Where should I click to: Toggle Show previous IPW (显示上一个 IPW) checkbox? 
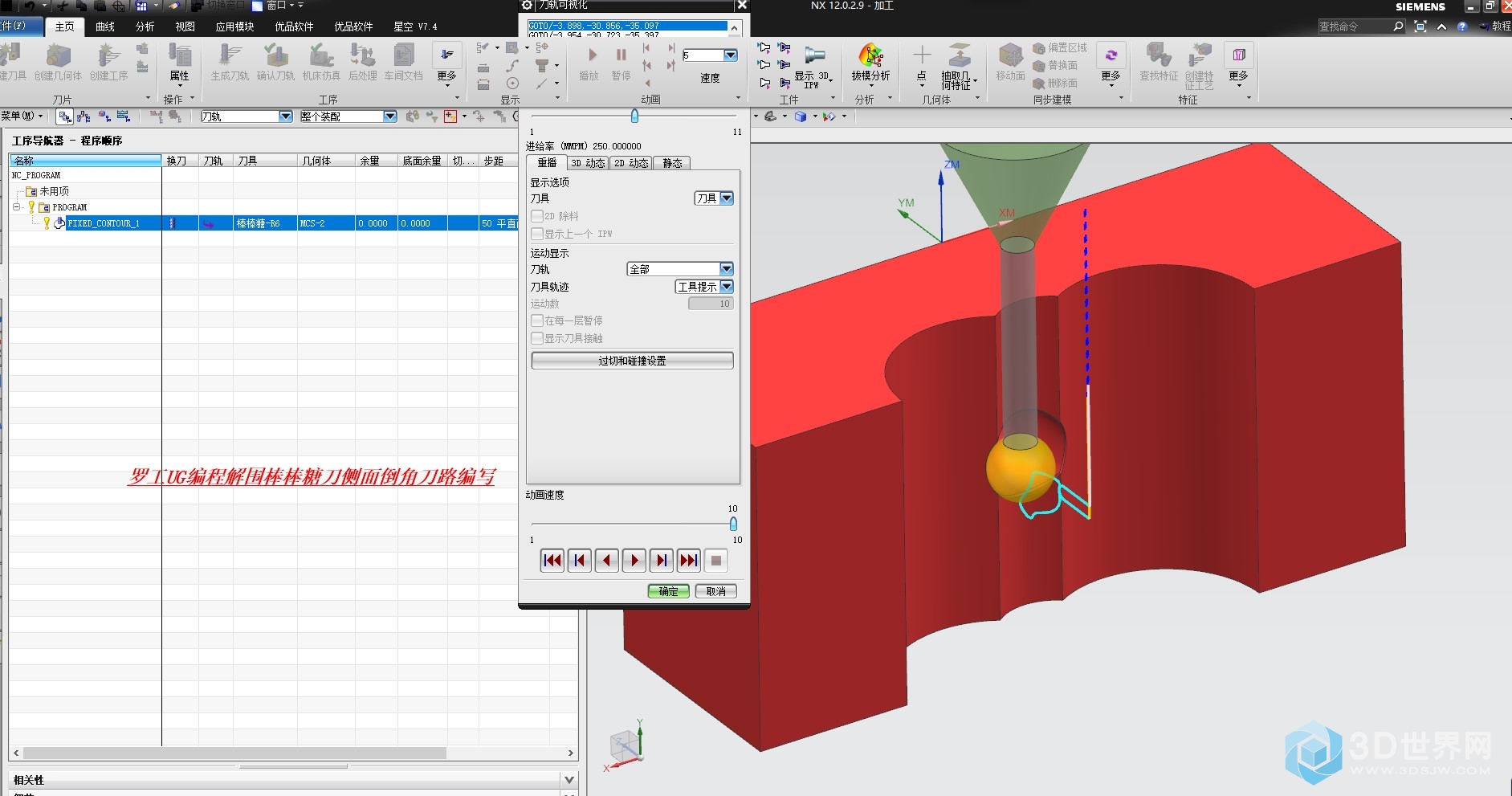pos(537,234)
